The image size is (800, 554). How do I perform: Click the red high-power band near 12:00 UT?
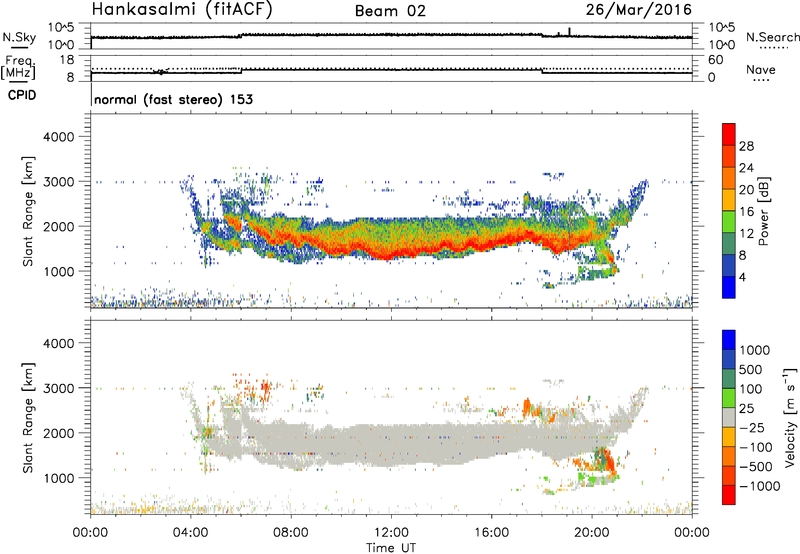[391, 253]
